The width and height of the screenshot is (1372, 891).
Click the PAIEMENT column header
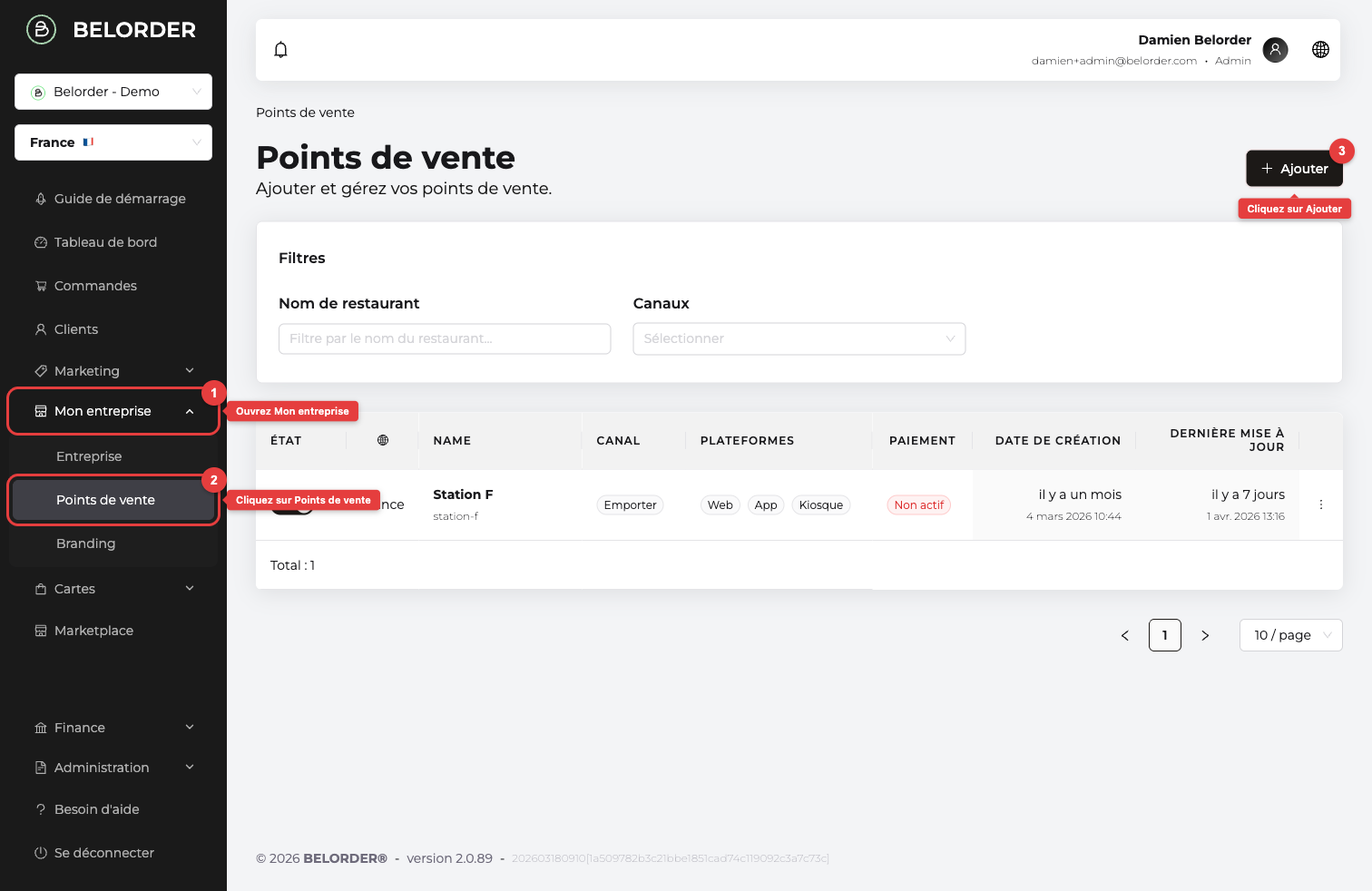point(922,441)
